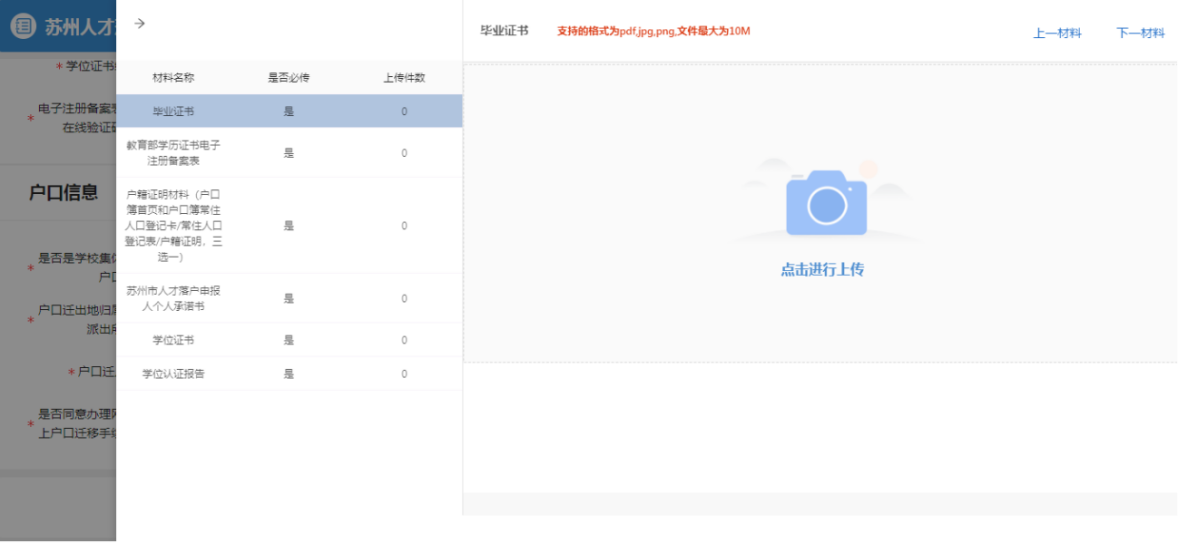
Task: Click the 苏州人才 logo icon
Action: (x=23, y=27)
